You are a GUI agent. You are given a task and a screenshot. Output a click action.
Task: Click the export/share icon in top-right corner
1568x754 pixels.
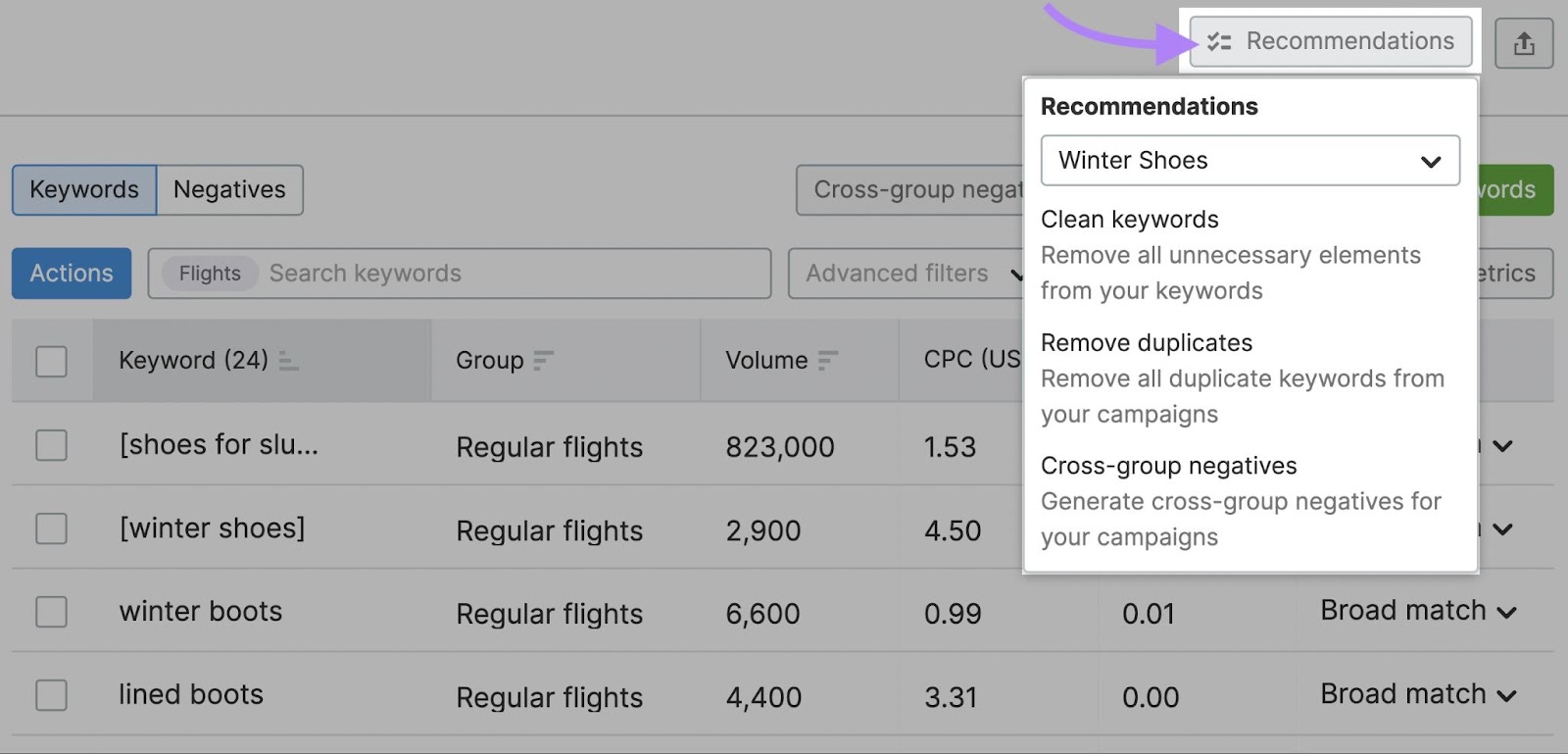point(1524,42)
